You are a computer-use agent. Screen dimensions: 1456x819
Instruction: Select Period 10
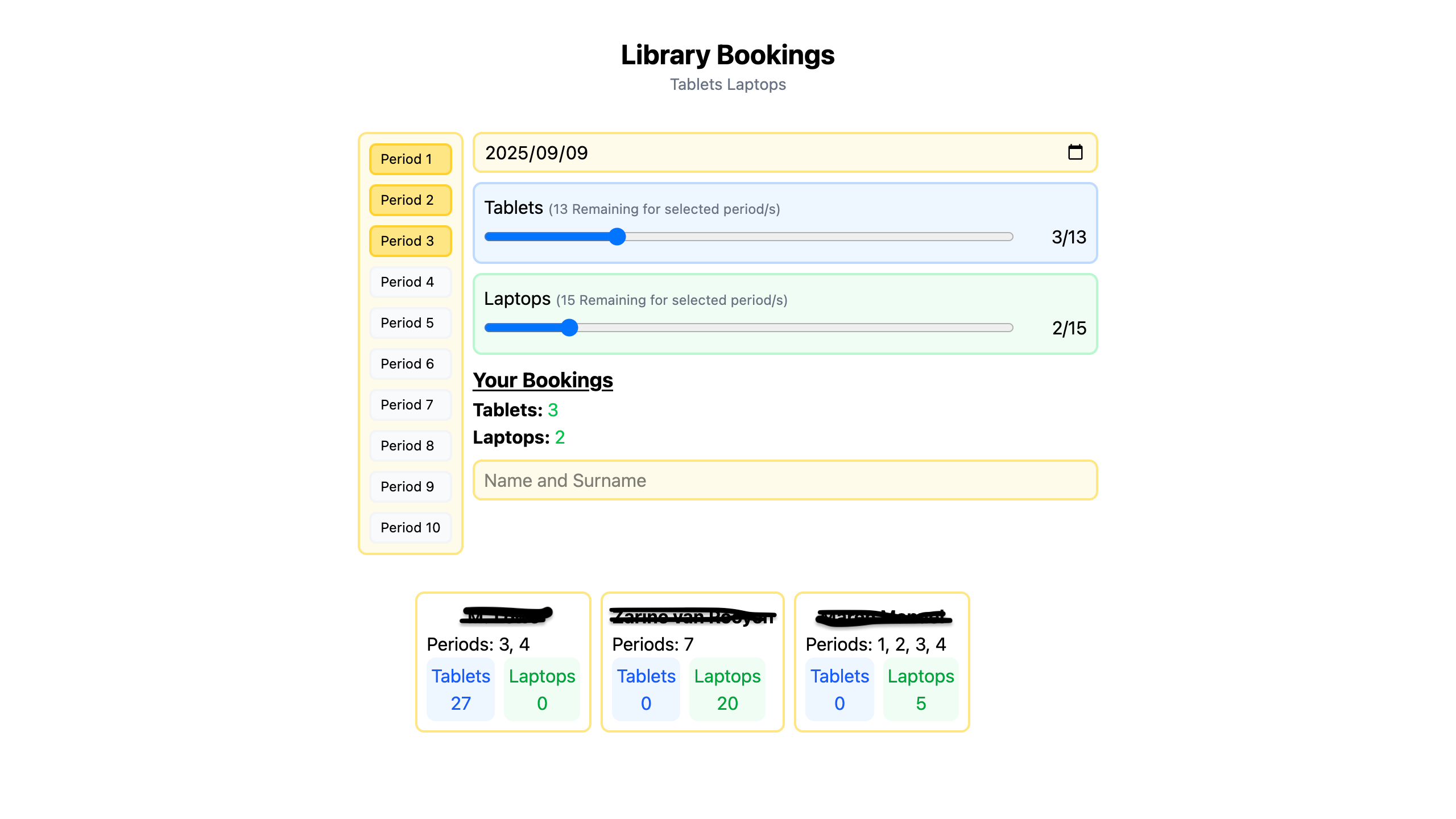410,527
